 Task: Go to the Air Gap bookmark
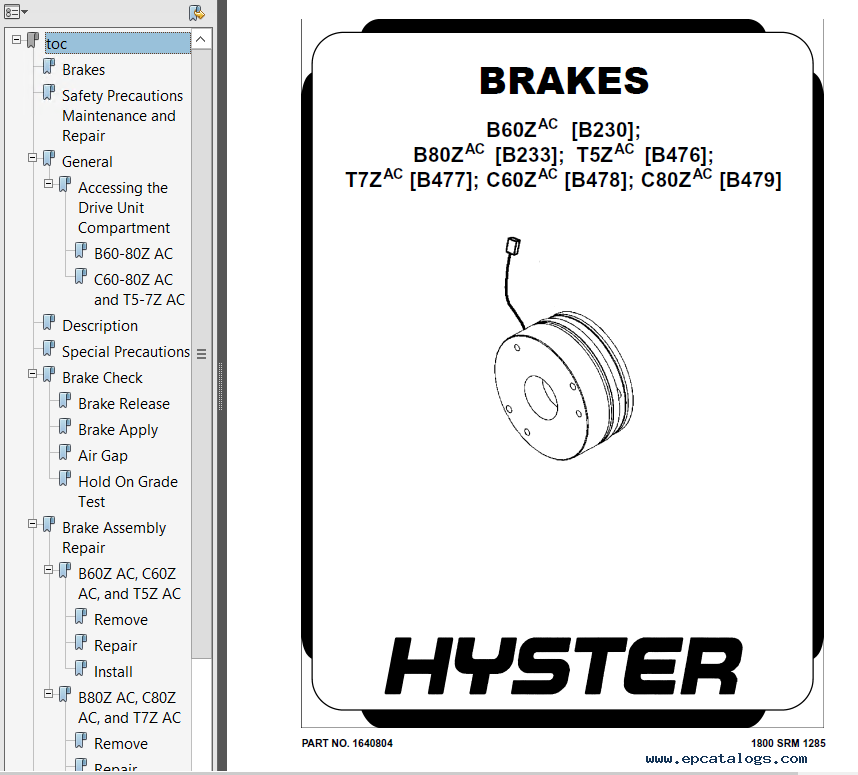pyautogui.click(x=102, y=456)
